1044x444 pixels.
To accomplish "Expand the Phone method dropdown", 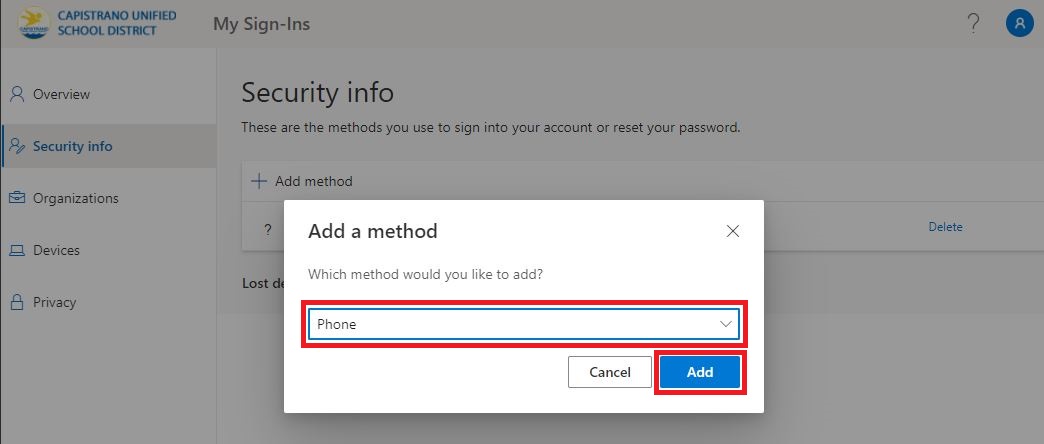I will [x=524, y=324].
